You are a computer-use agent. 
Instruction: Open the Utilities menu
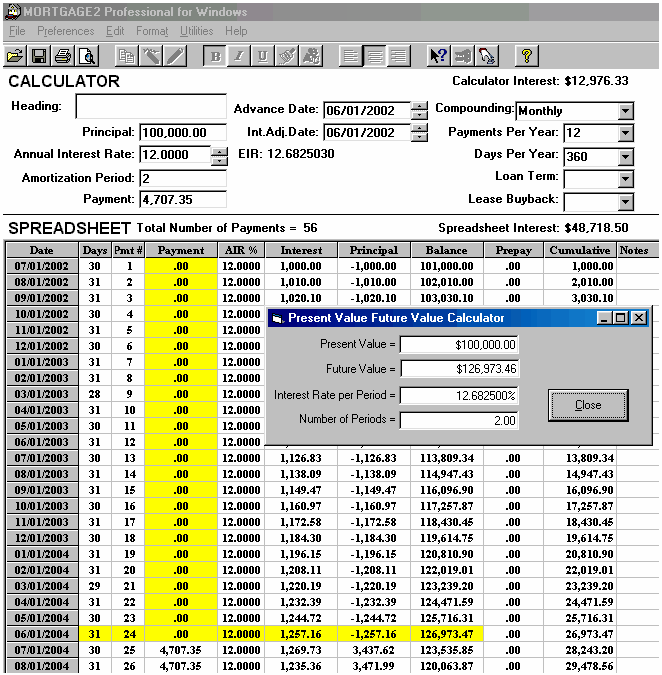pos(196,31)
